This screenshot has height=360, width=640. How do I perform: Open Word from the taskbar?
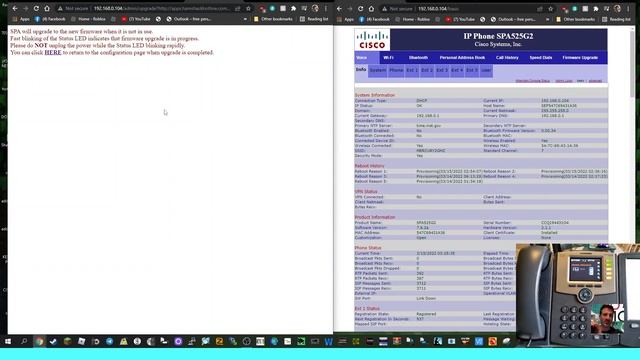point(329,341)
